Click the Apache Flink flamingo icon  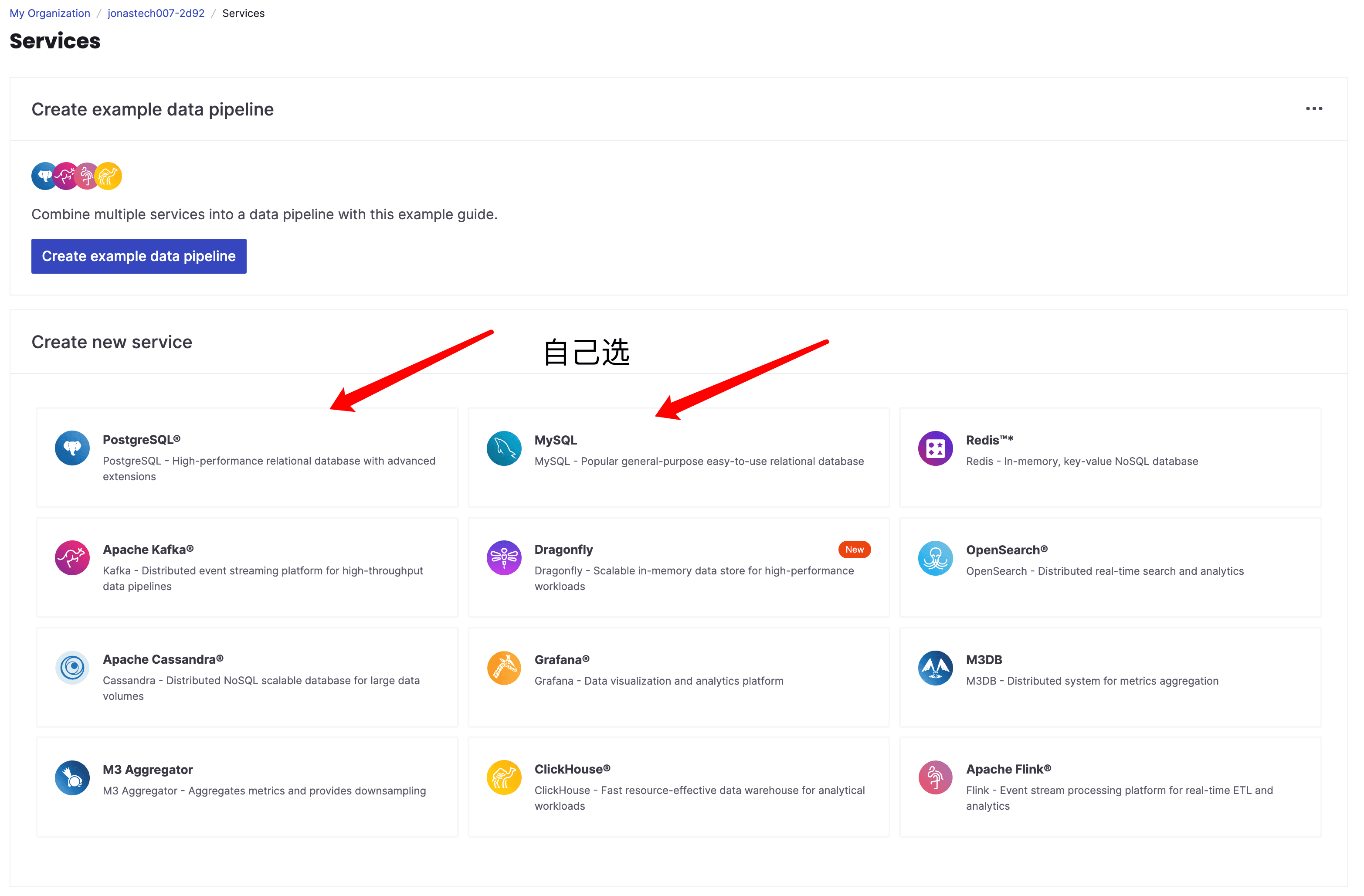(x=935, y=778)
